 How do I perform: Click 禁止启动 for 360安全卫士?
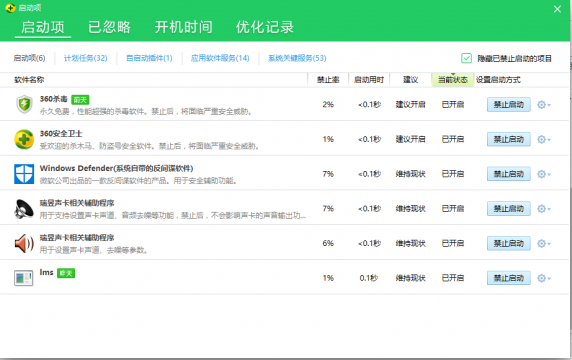coord(509,139)
